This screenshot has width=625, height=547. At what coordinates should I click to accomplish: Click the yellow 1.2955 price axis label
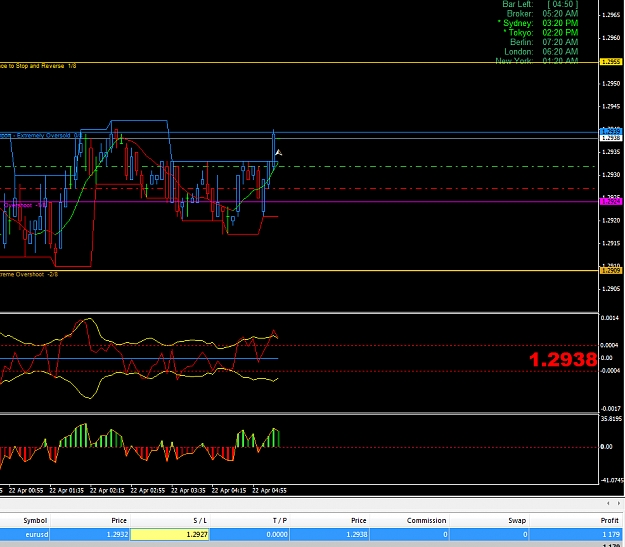pos(611,62)
